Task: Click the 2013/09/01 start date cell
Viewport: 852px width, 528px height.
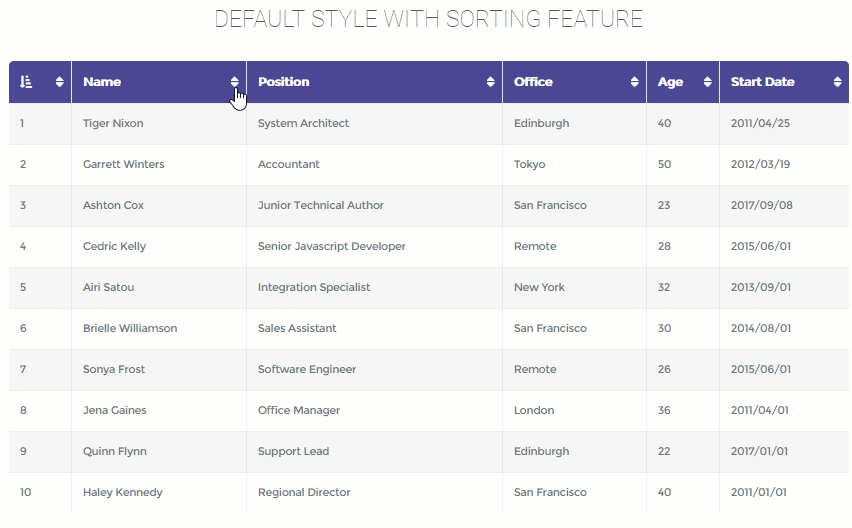Action: [x=761, y=287]
